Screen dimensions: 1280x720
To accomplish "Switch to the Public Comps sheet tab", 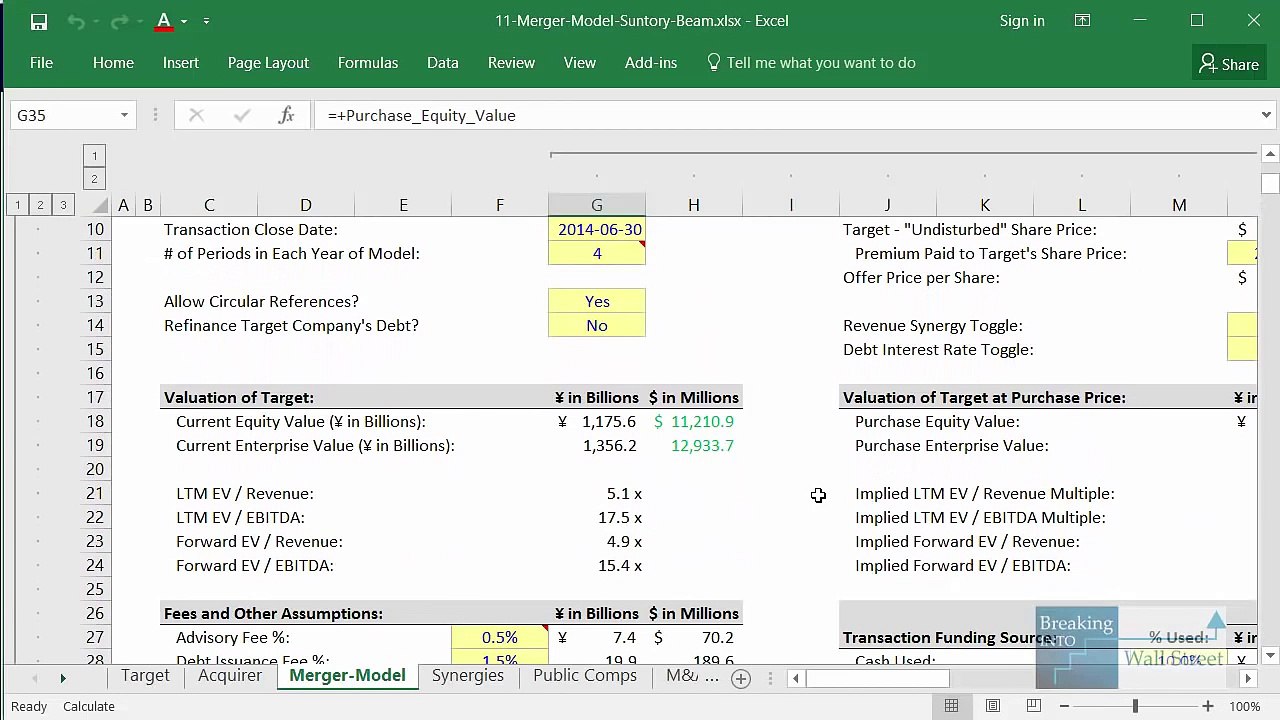I will 585,676.
